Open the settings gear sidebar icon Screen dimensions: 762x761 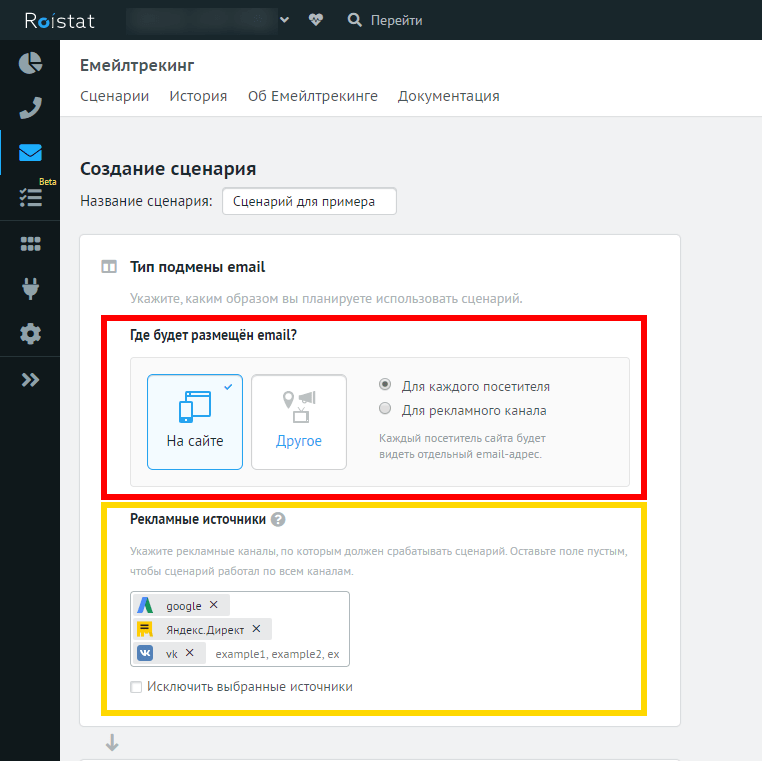click(x=30, y=334)
